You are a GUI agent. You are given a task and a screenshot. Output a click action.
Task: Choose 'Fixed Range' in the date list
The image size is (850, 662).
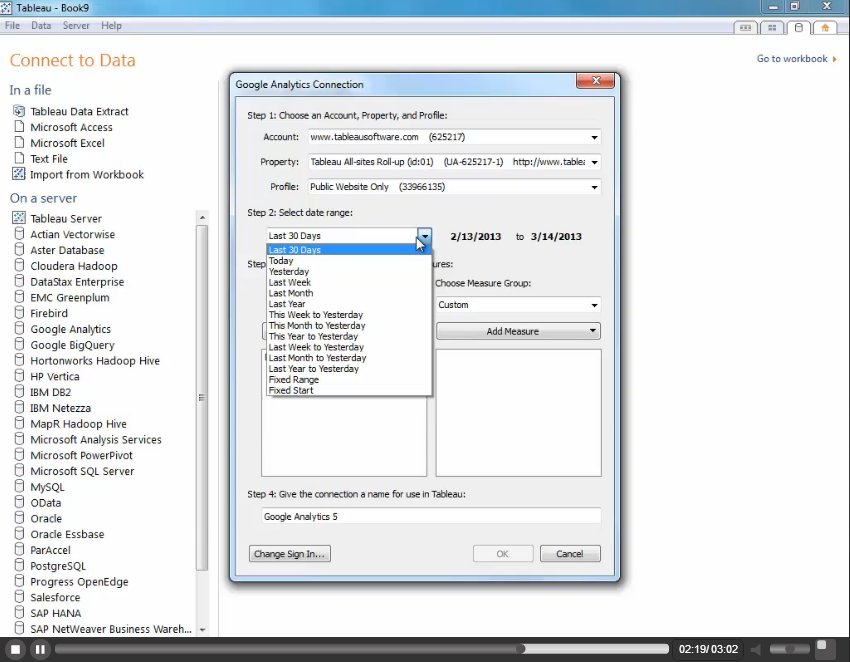294,380
